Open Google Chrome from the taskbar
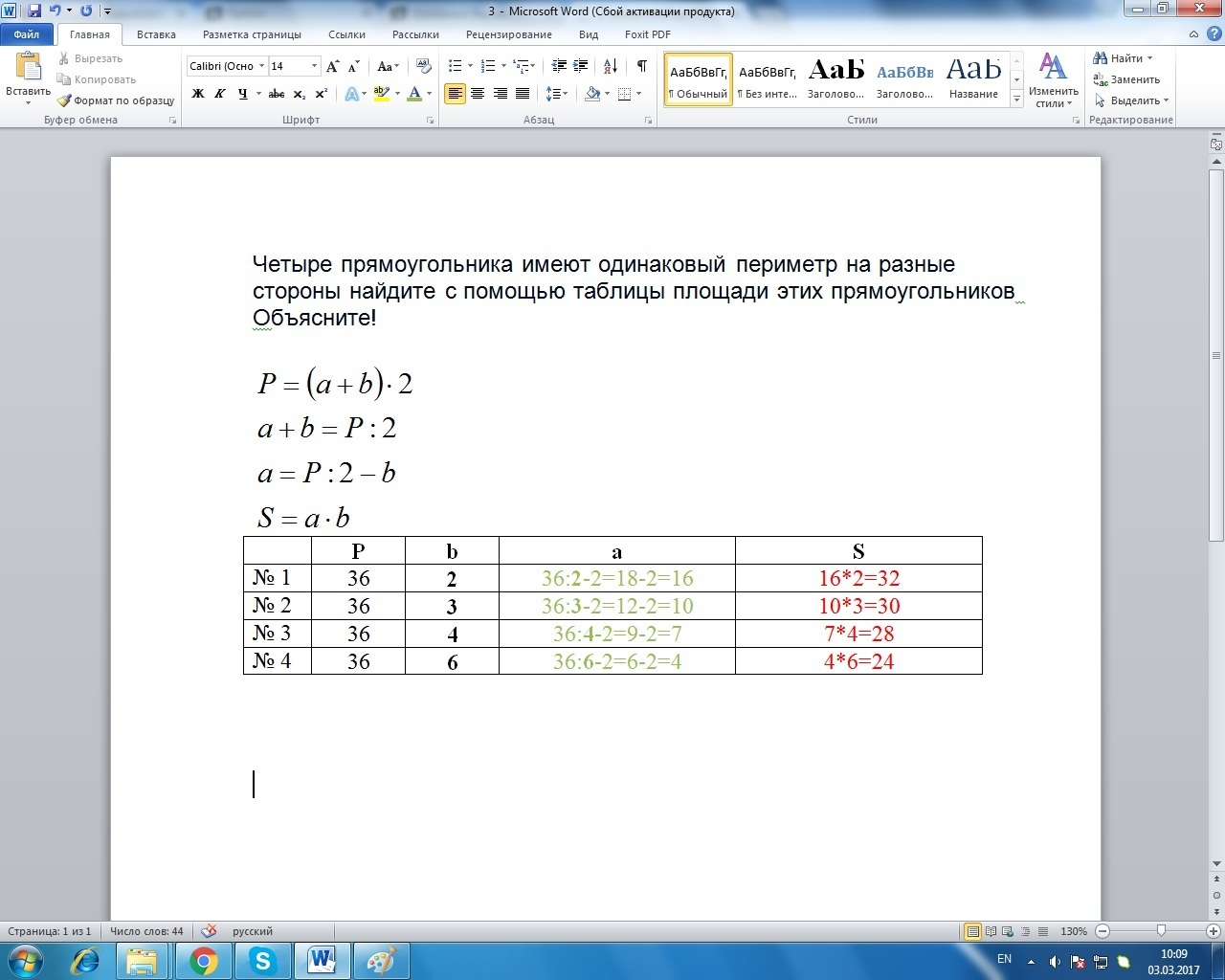Image resolution: width=1225 pixels, height=980 pixels. click(x=203, y=960)
